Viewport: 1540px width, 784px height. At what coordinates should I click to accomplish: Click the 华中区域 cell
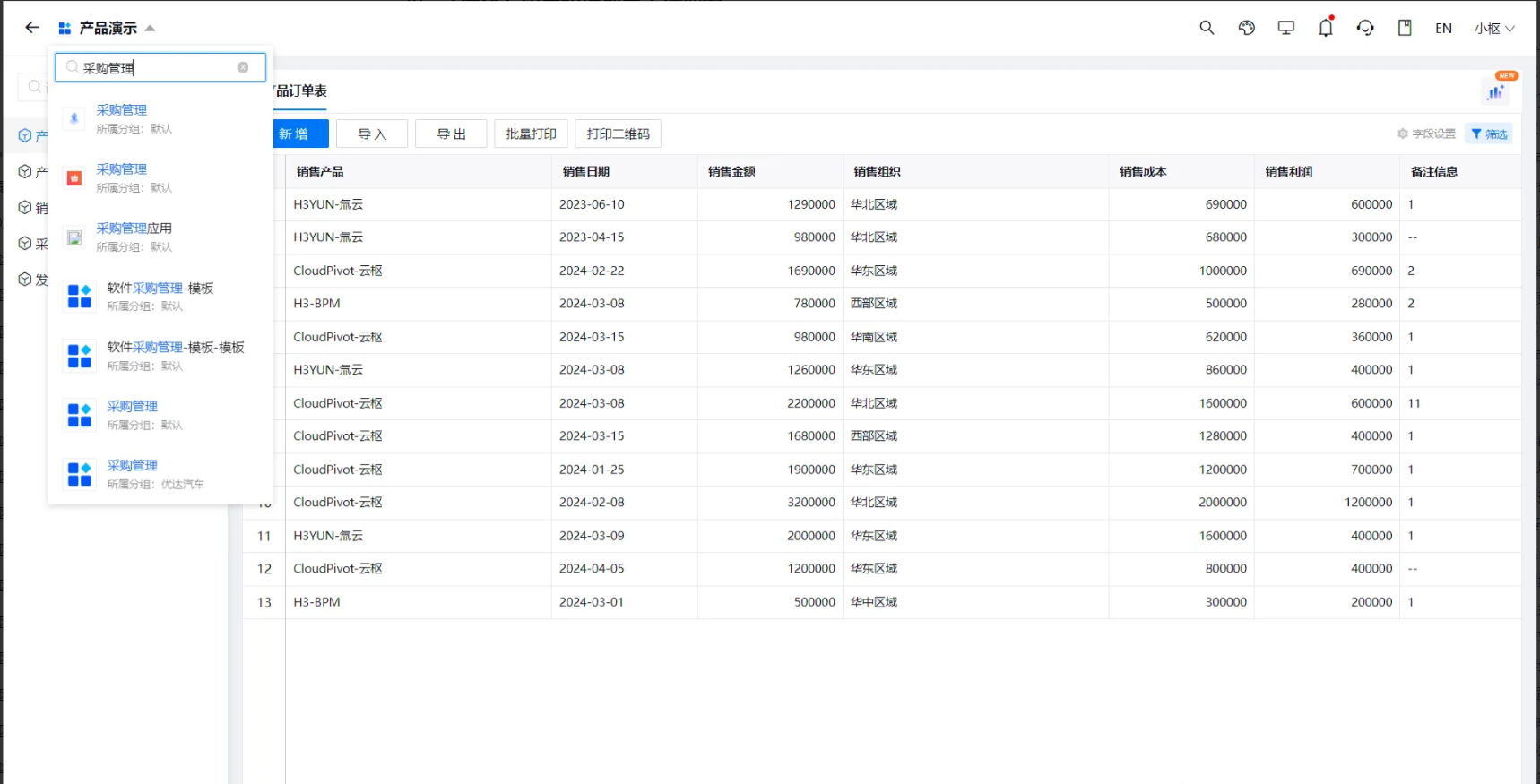(975, 602)
